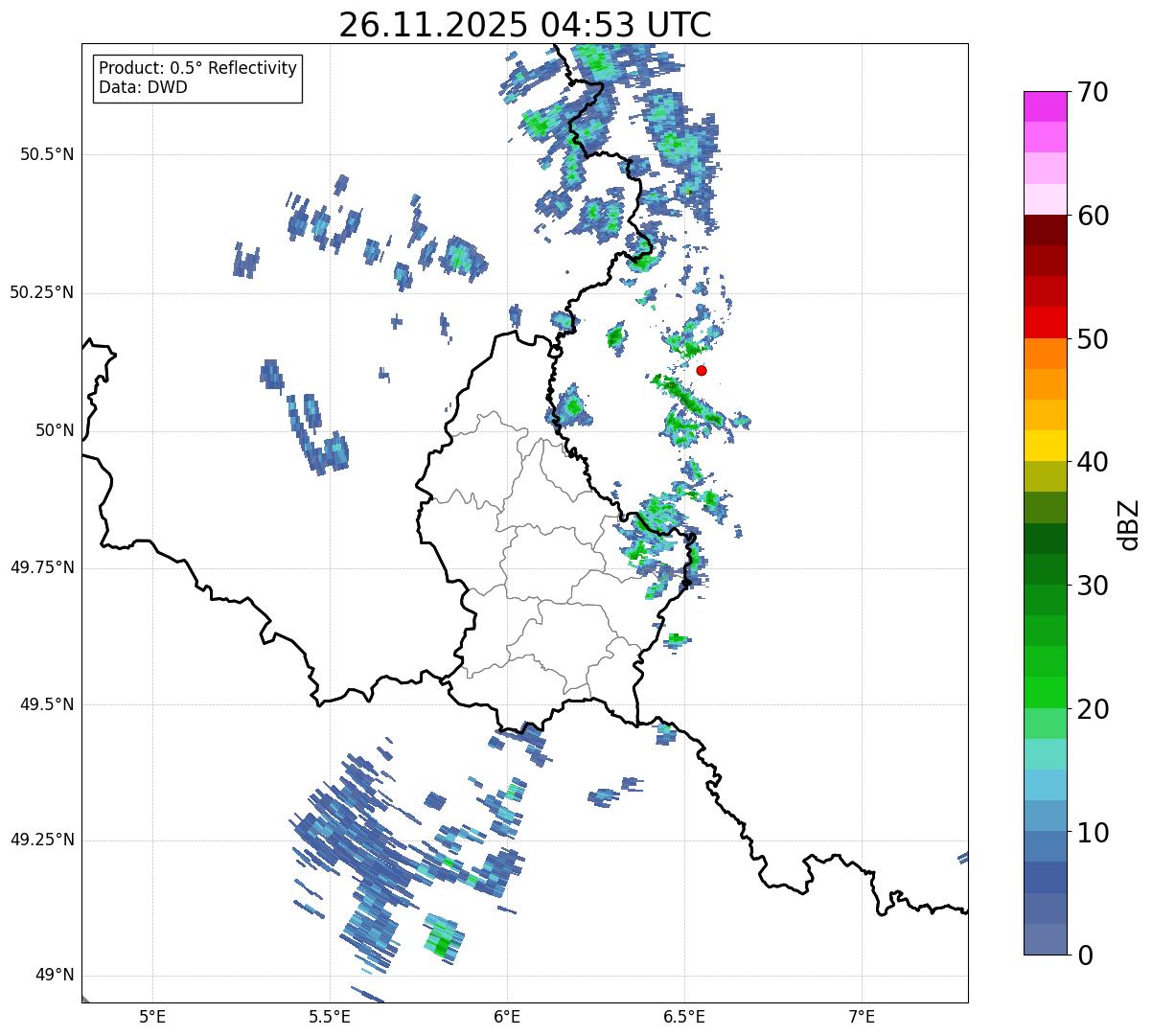
Task: Click the 5.5°E longitude label
Action: pyautogui.click(x=330, y=1016)
